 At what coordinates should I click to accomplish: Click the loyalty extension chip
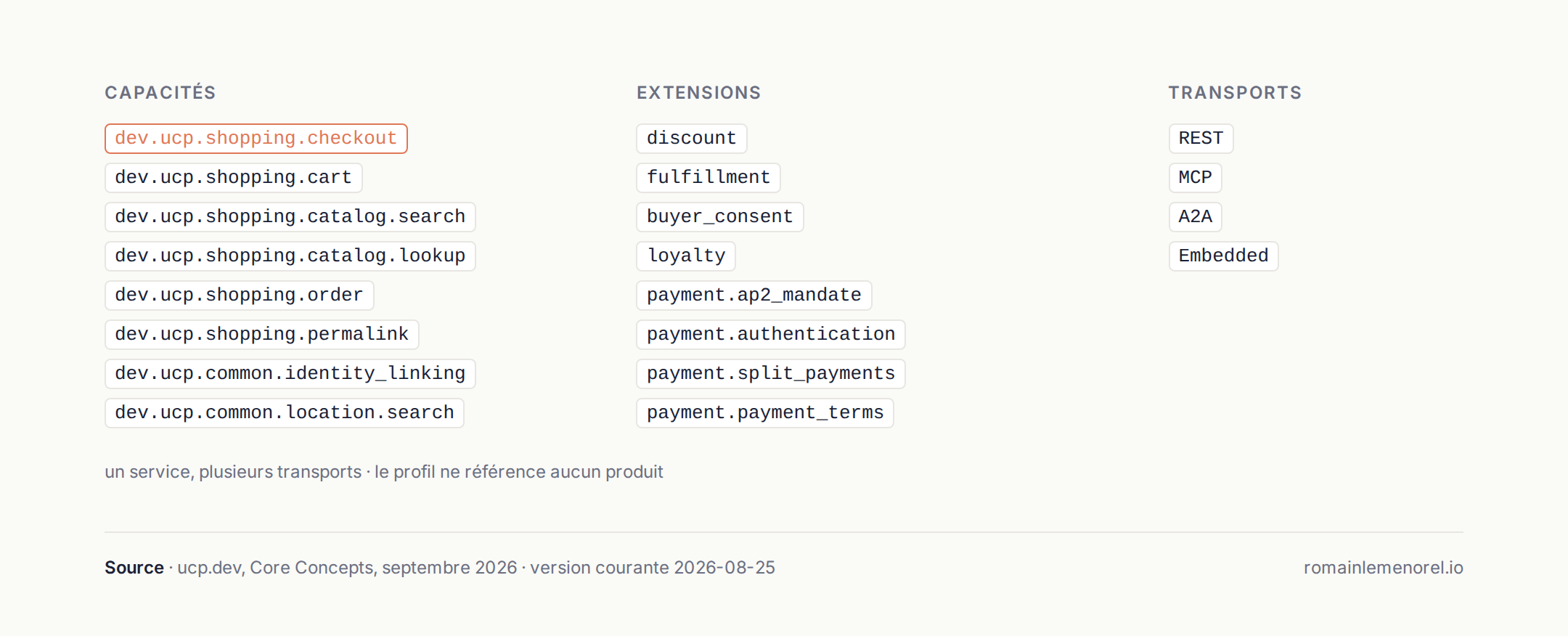coord(686,256)
